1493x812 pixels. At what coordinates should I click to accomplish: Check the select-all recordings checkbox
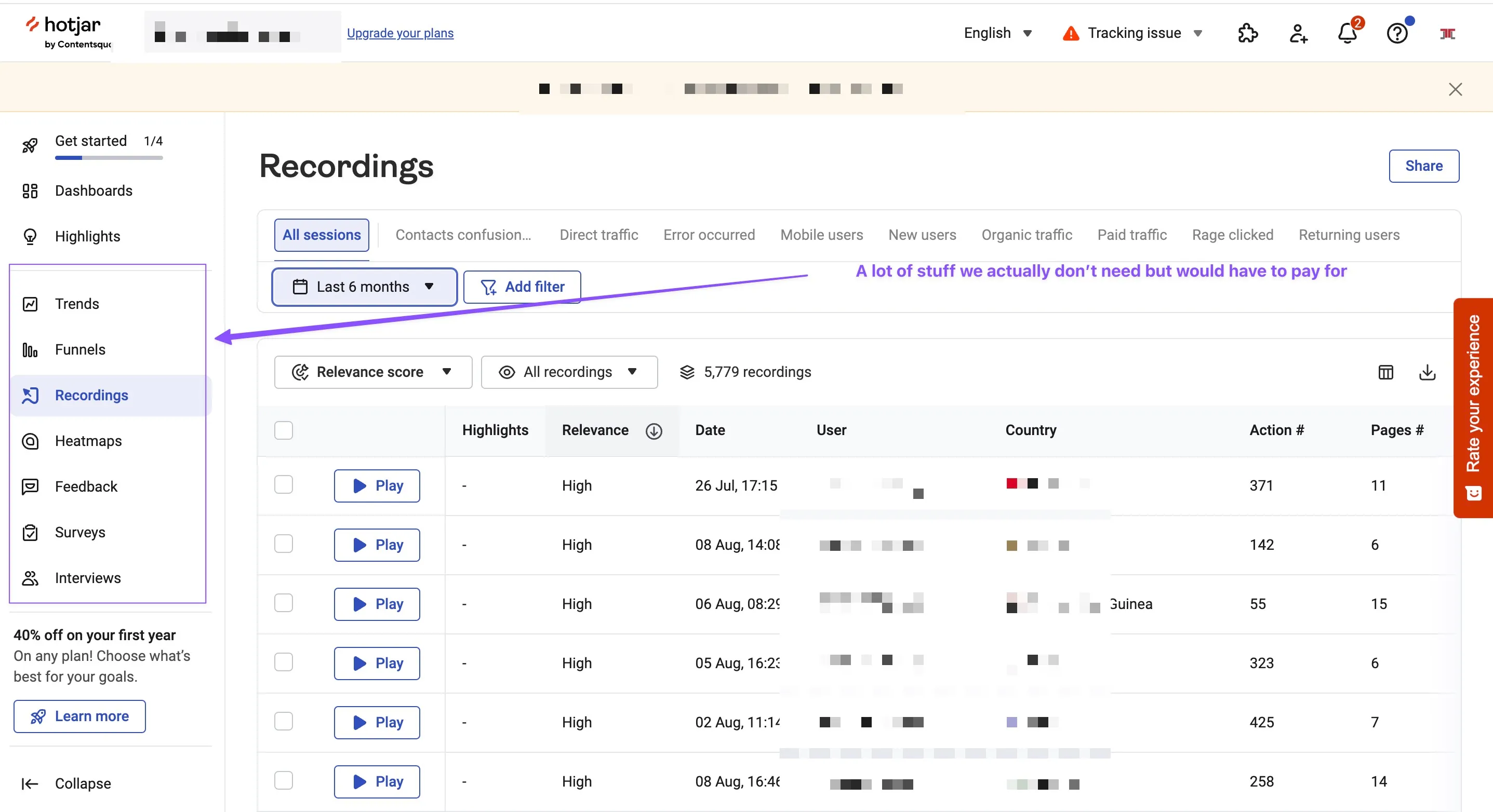tap(284, 430)
